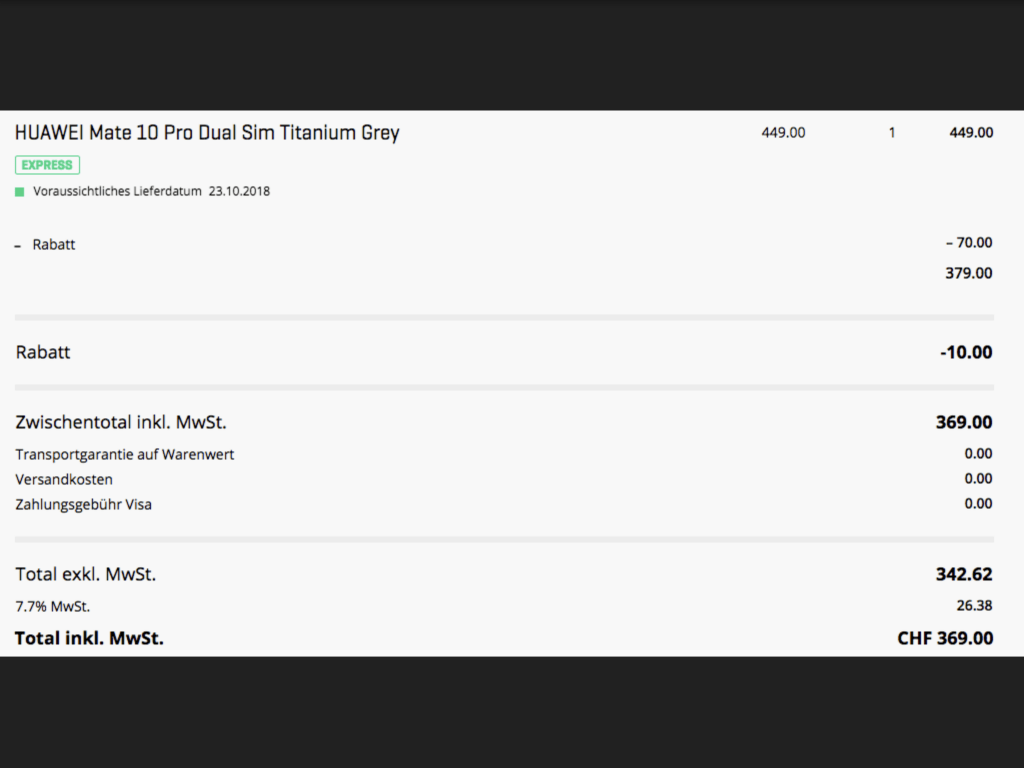The height and width of the screenshot is (768, 1024).
Task: Select the item discount amount – 70.00
Action: pyautogui.click(x=968, y=242)
